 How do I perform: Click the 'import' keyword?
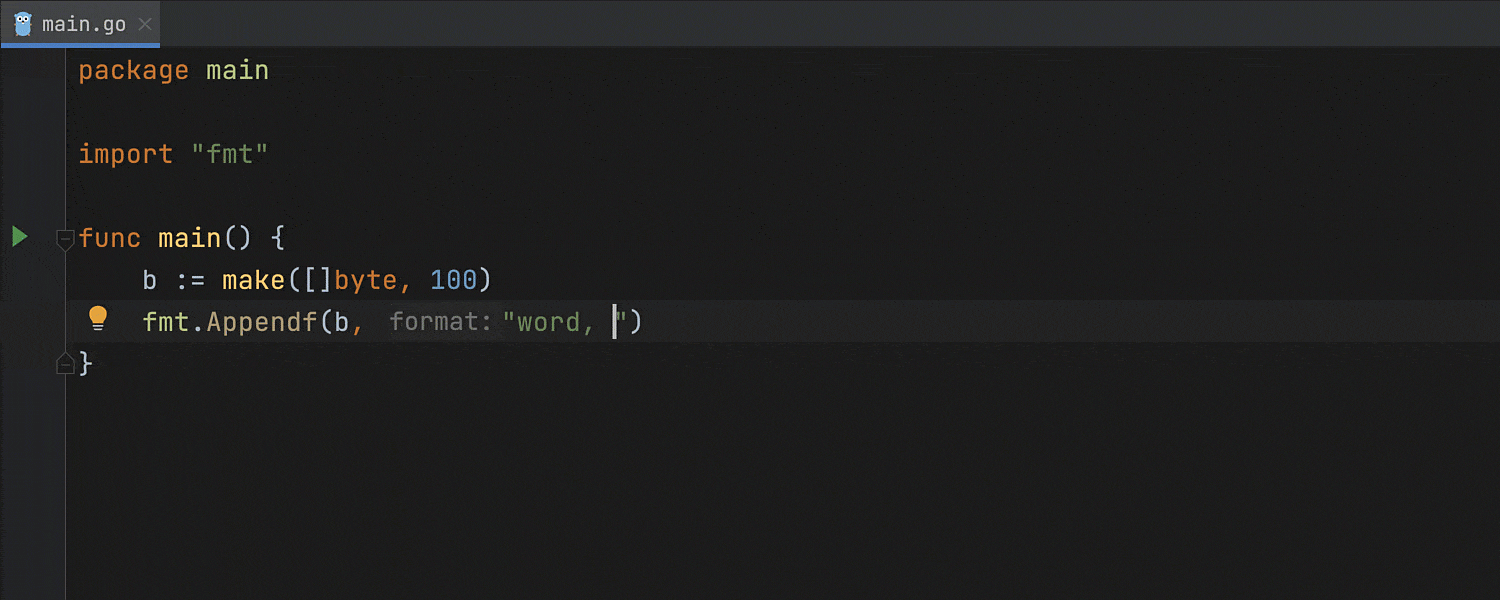tap(125, 155)
